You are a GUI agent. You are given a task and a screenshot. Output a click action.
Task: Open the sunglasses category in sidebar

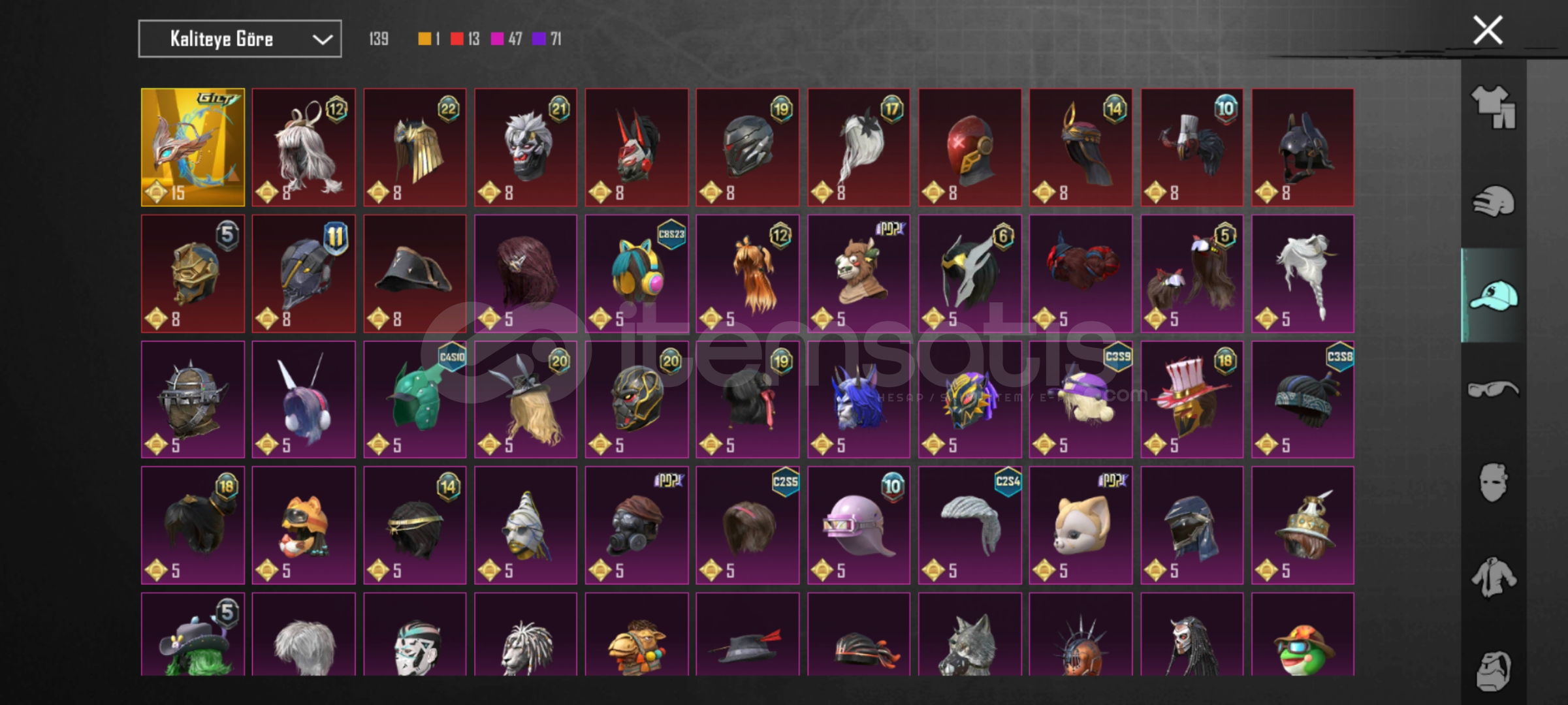click(x=1493, y=390)
